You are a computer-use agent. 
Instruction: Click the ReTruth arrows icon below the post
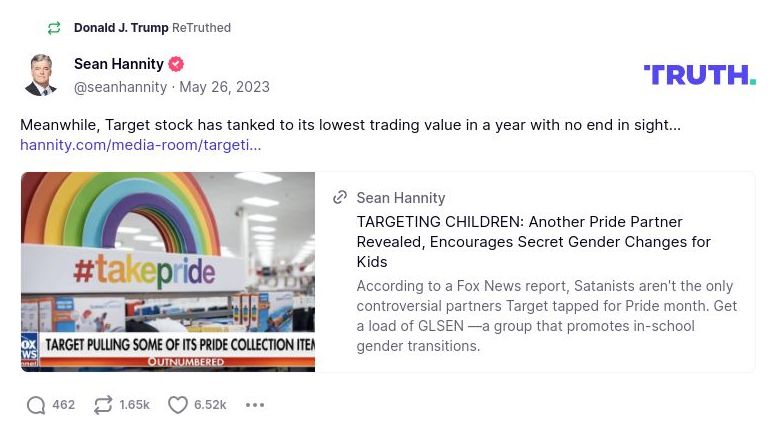pyautogui.click(x=102, y=405)
